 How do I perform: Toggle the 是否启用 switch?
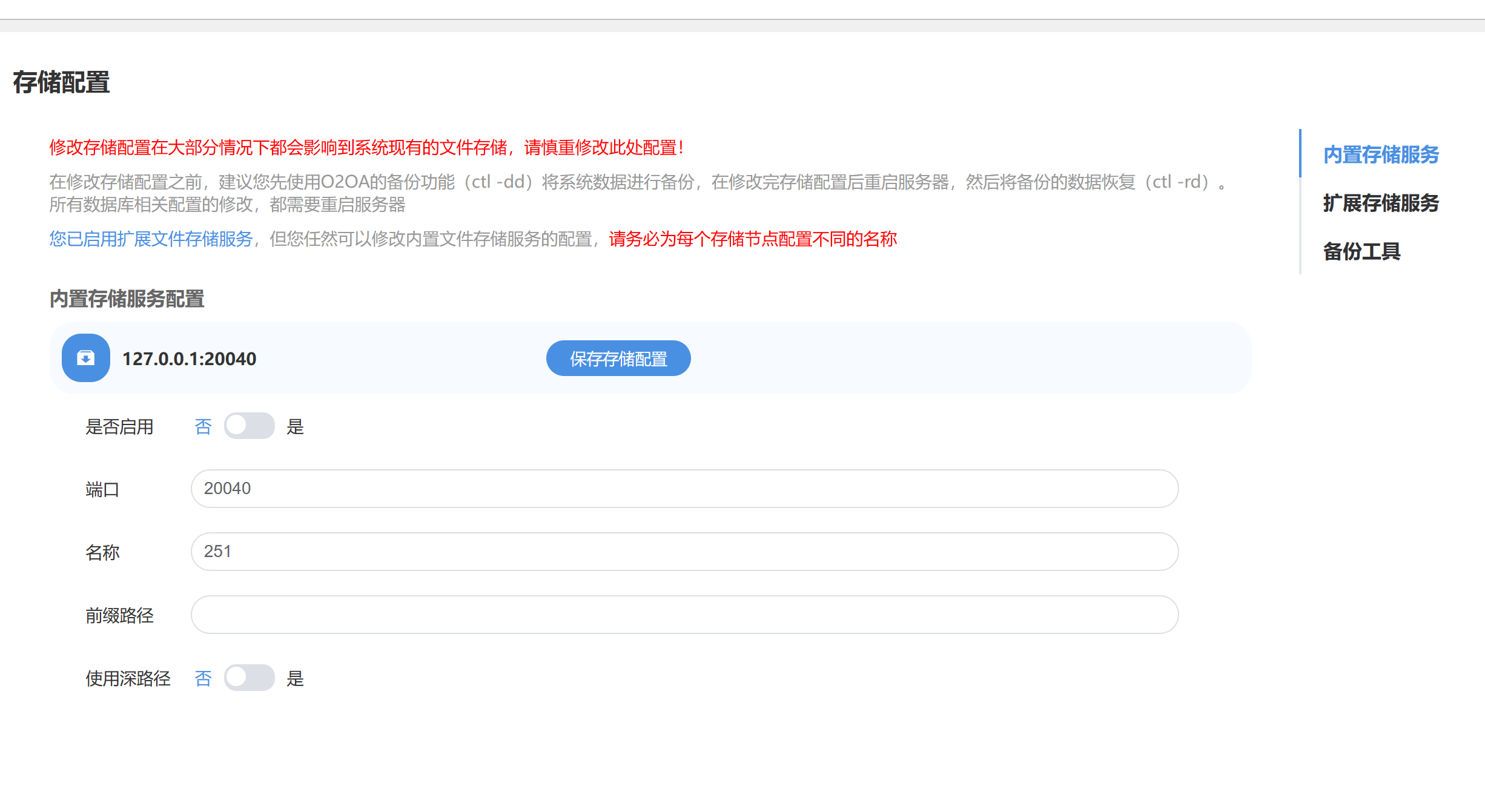(x=249, y=426)
